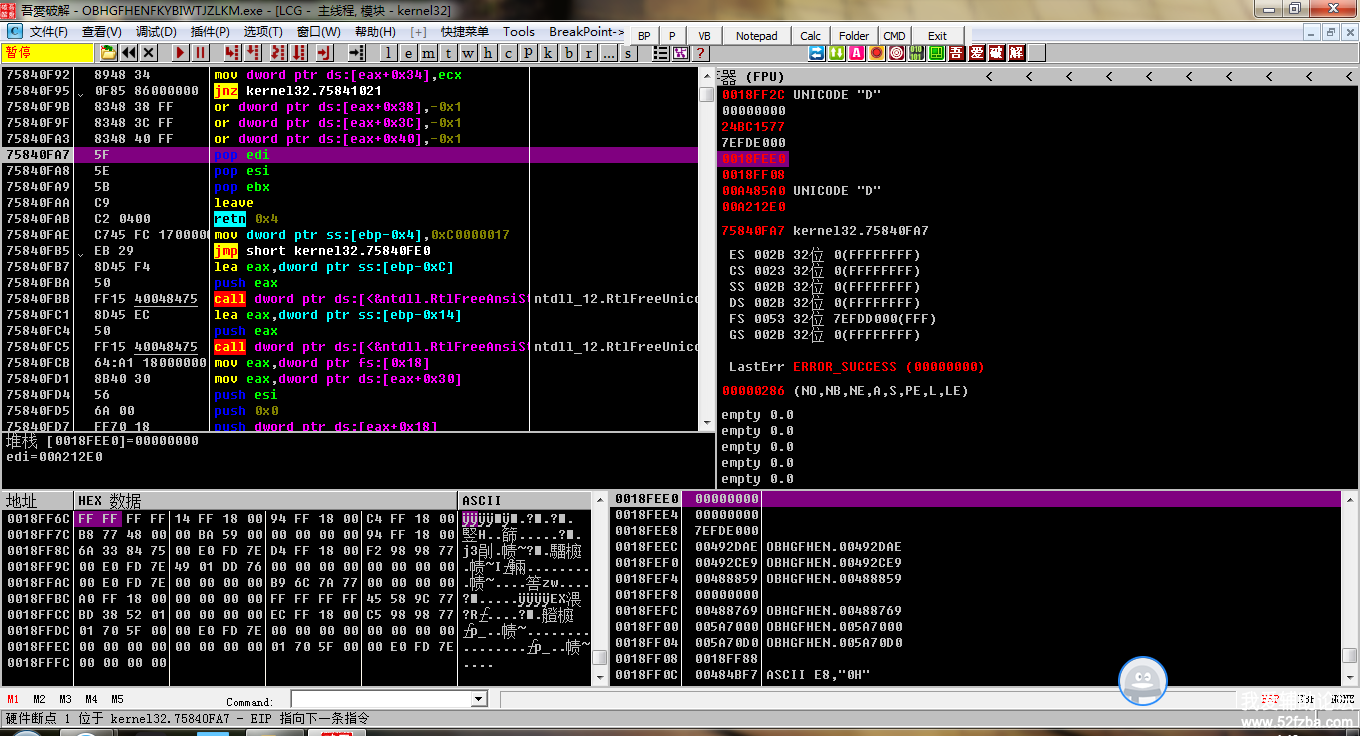Show the CPU window with the 'c' button
This screenshot has height=736, width=1360.
[x=508, y=52]
